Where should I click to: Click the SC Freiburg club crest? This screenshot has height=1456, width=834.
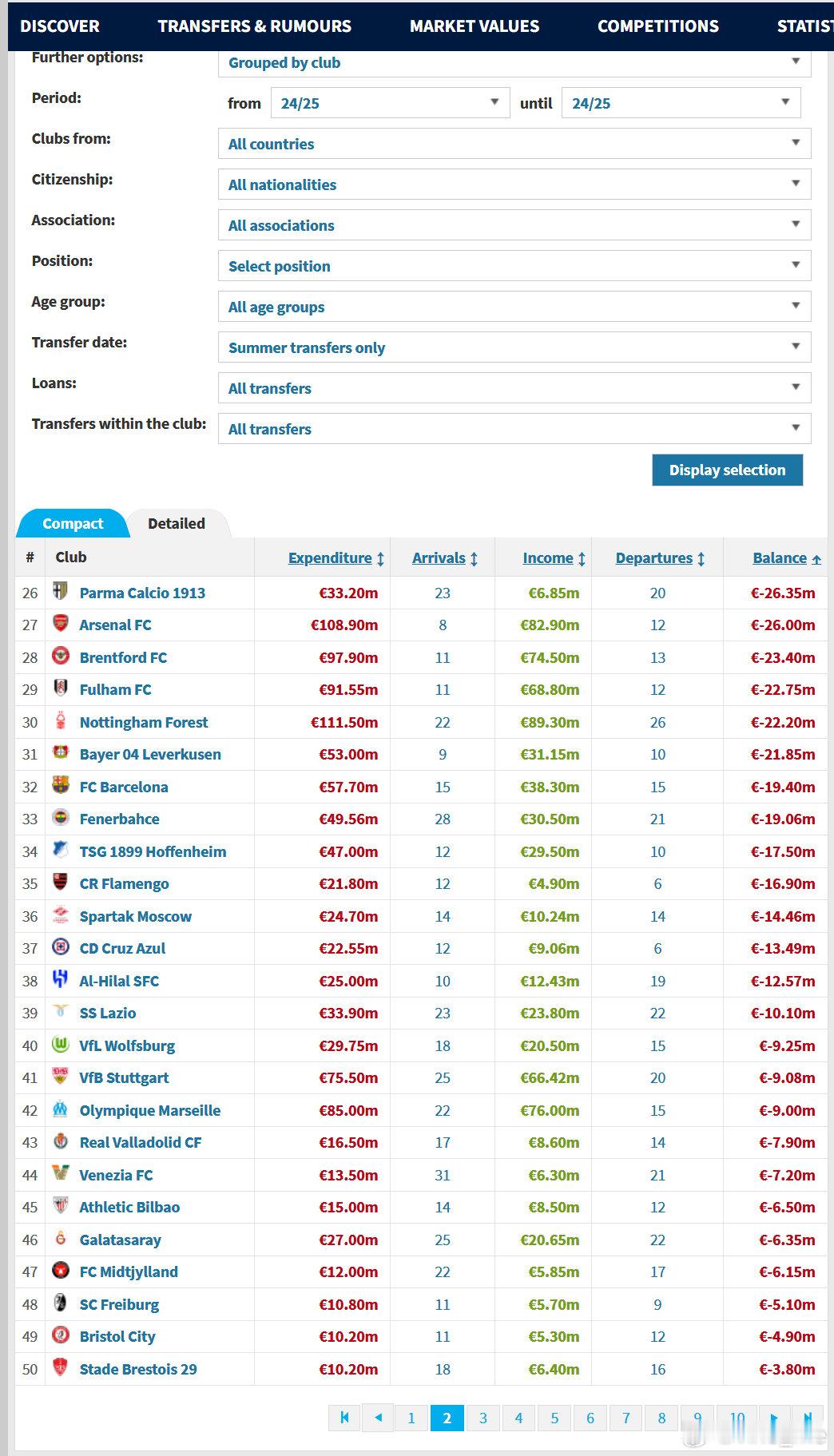[x=60, y=1303]
